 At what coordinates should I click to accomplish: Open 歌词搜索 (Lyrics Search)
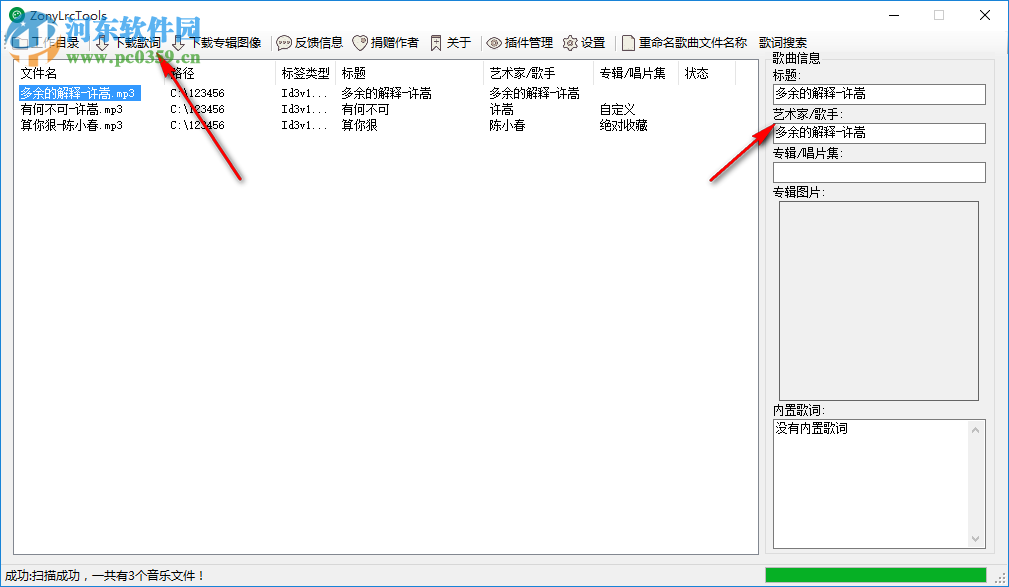783,42
